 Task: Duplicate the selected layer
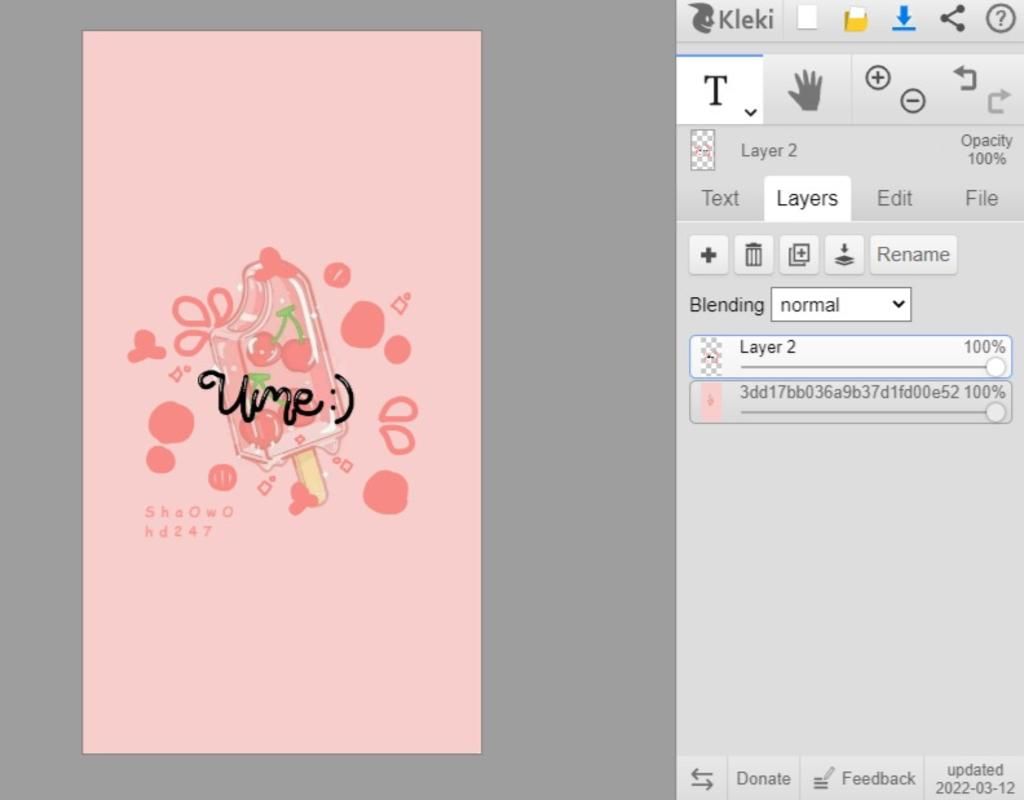(799, 255)
